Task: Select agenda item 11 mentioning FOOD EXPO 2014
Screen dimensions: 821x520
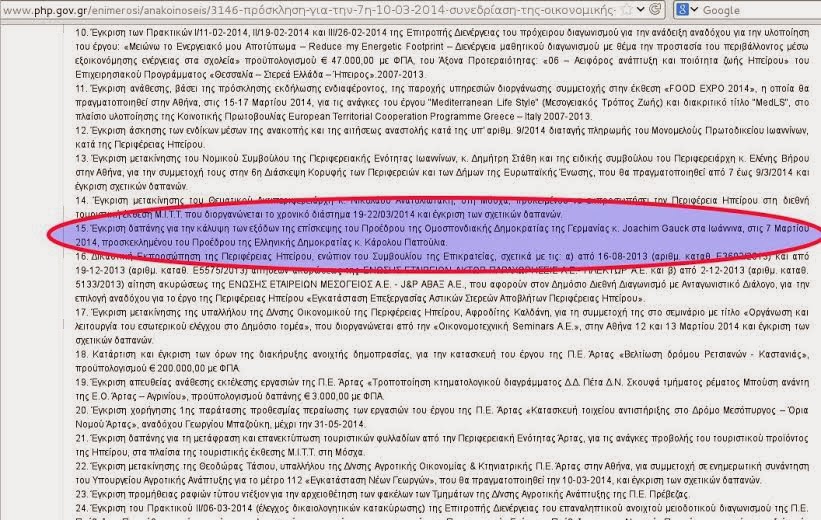Action: pyautogui.click(x=442, y=102)
